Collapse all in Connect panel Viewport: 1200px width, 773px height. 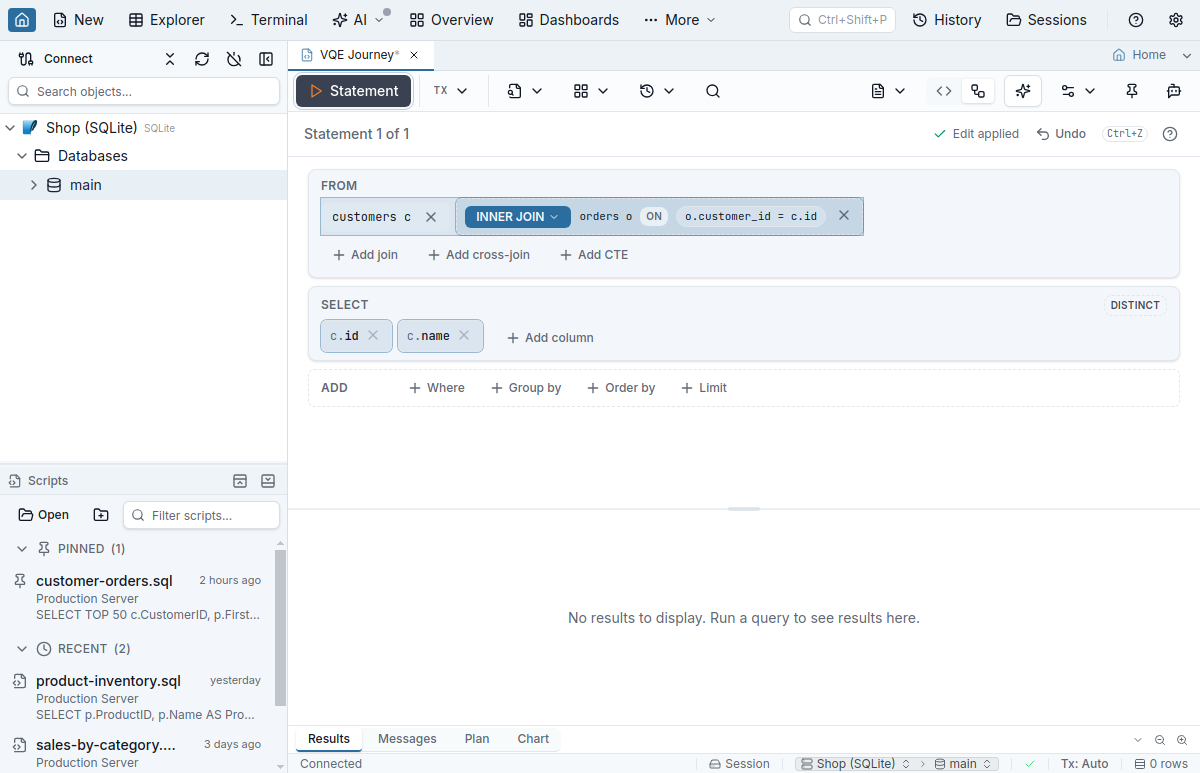click(170, 59)
